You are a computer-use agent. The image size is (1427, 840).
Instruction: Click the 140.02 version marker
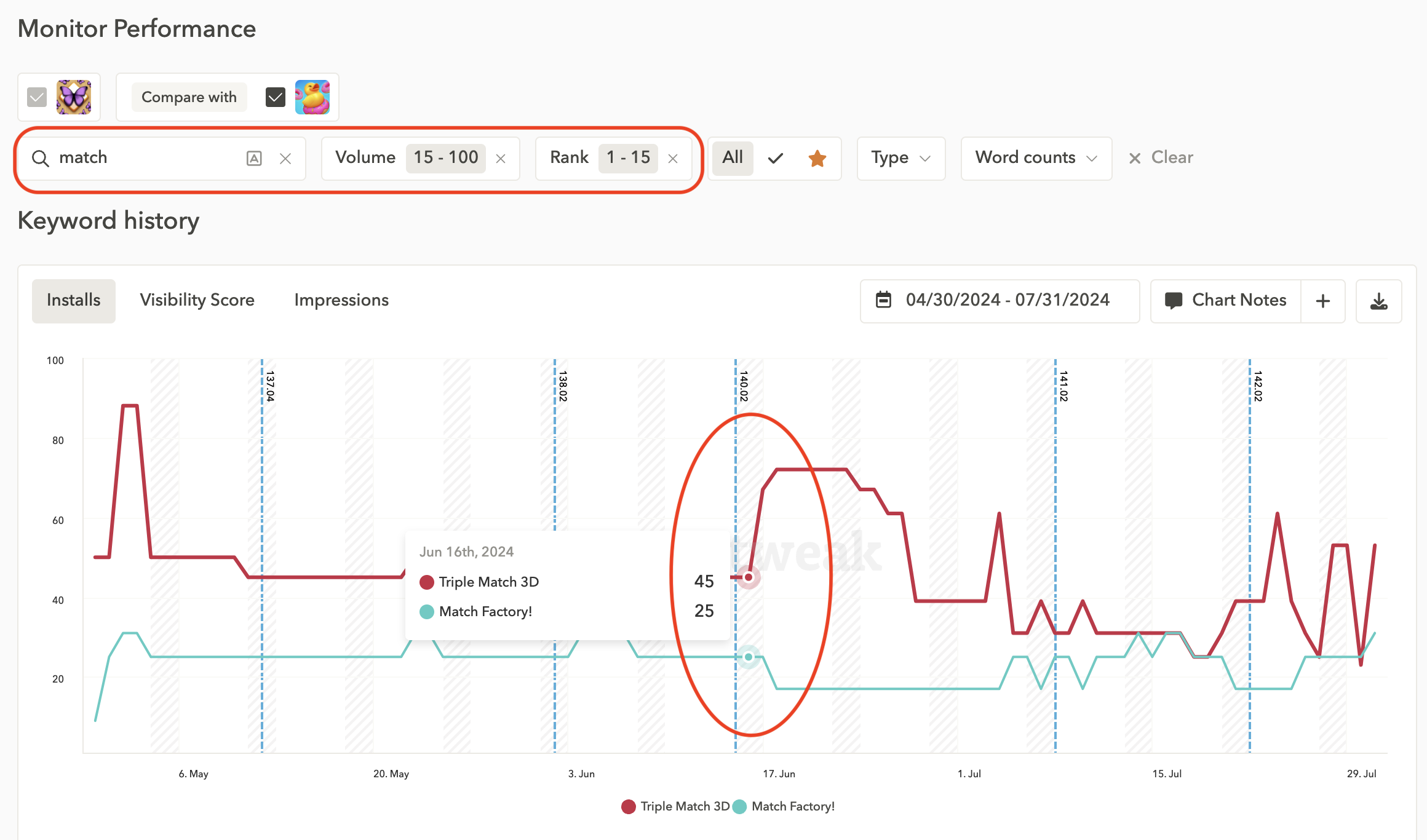point(743,386)
